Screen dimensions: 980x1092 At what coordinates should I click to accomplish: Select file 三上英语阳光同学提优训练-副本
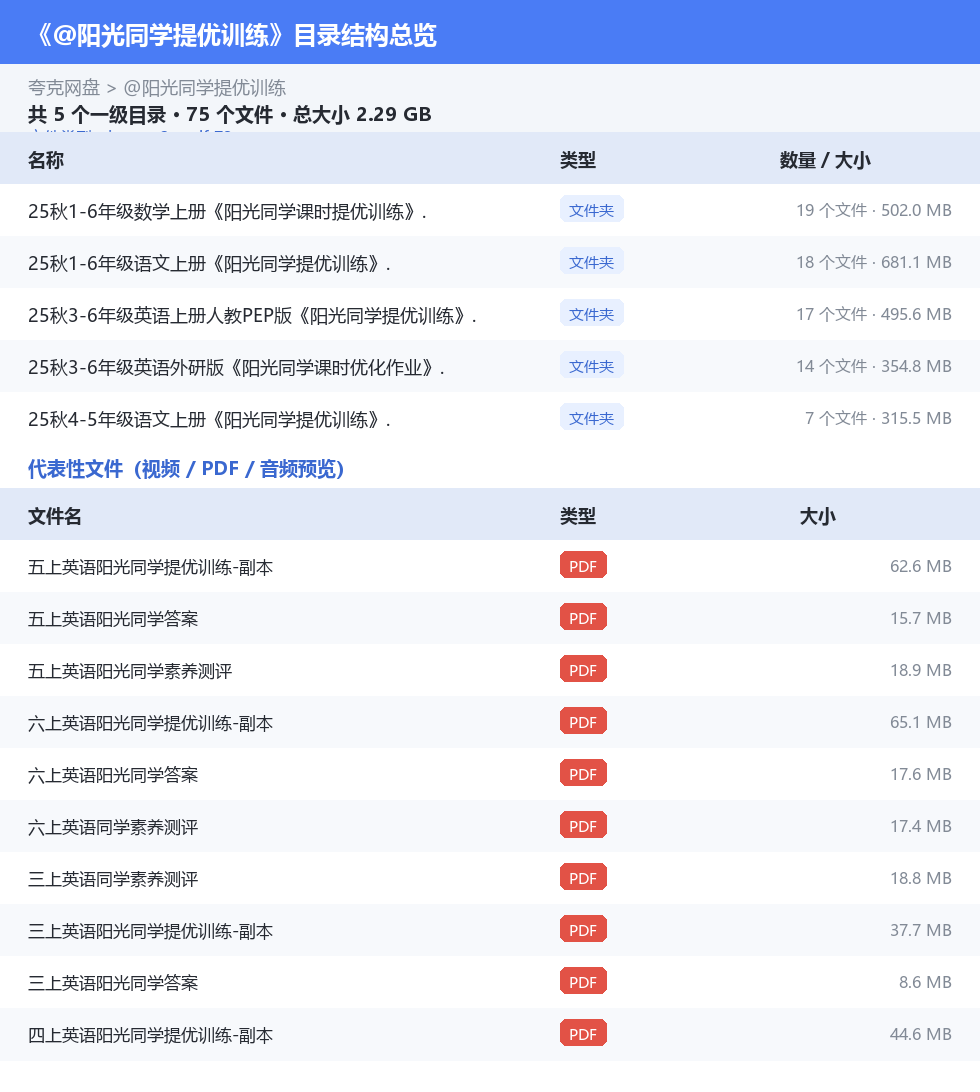150,930
